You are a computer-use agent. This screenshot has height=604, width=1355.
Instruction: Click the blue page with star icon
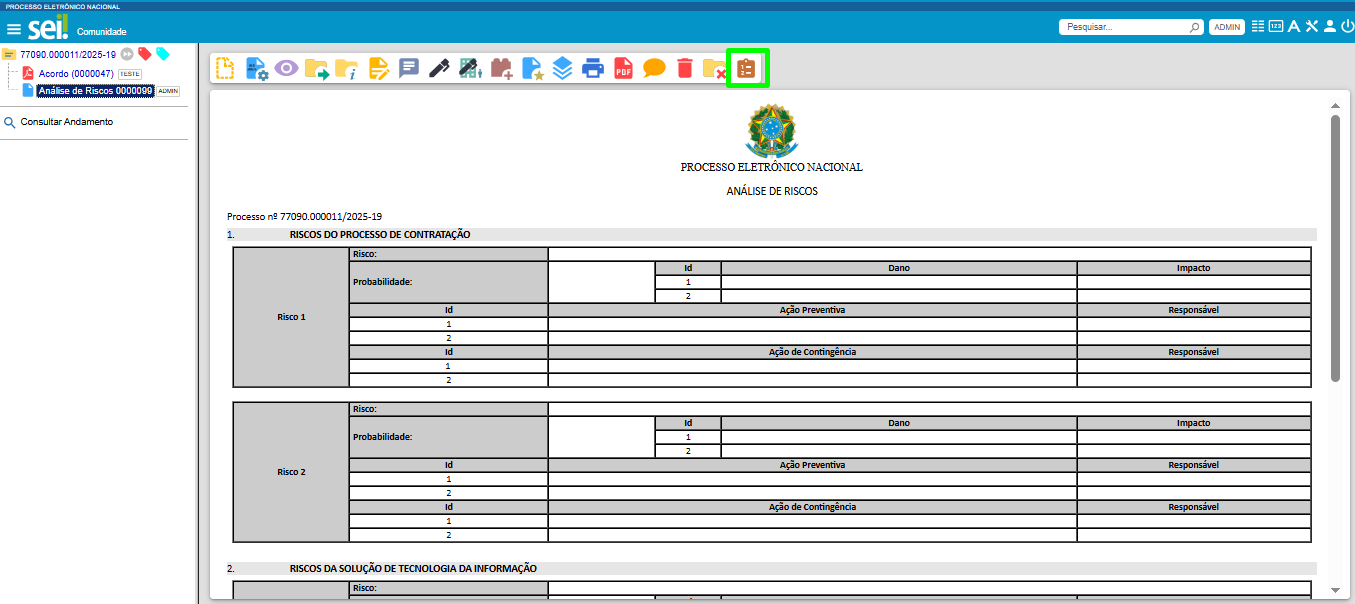[x=532, y=68]
